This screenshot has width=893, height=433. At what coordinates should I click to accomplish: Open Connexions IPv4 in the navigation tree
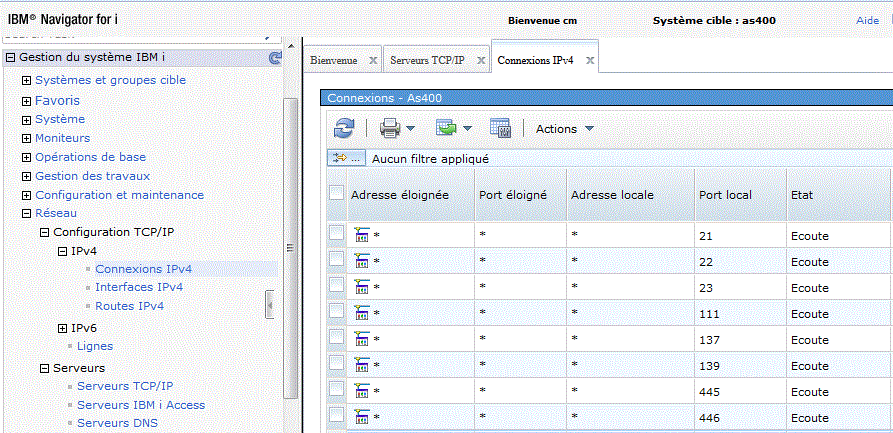click(x=144, y=268)
